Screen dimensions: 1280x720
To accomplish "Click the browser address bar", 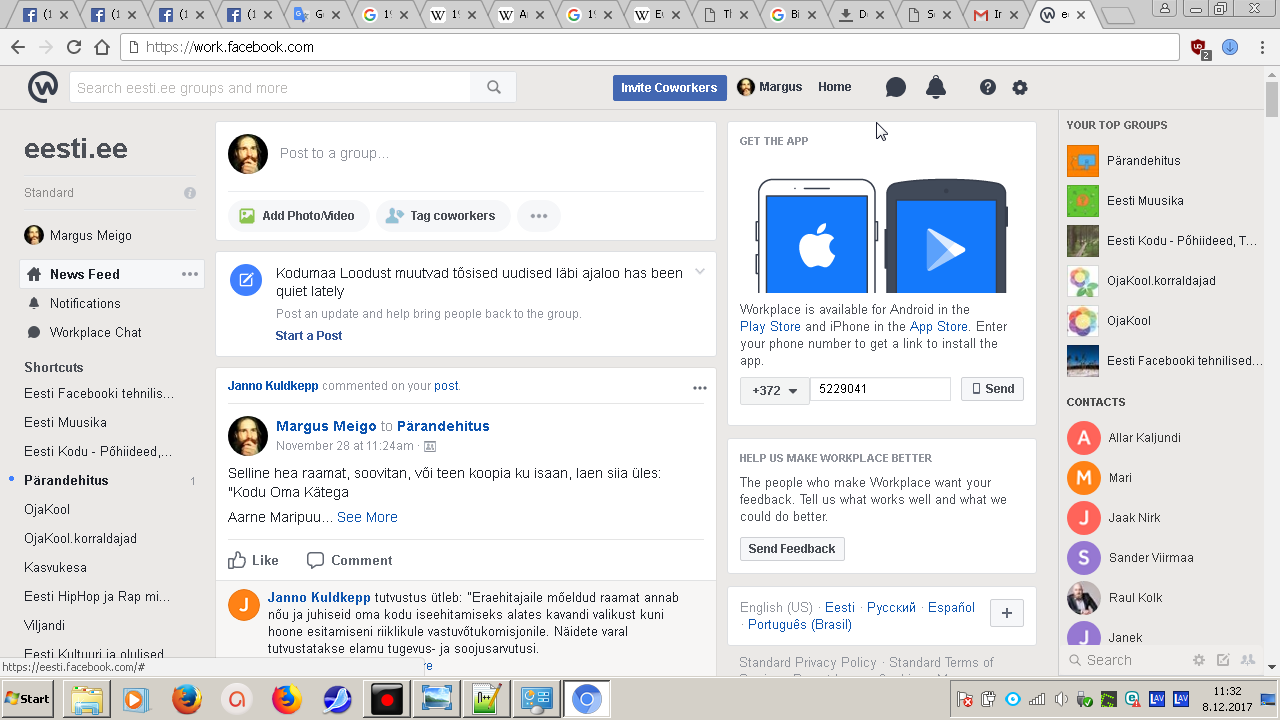I will click(650, 47).
